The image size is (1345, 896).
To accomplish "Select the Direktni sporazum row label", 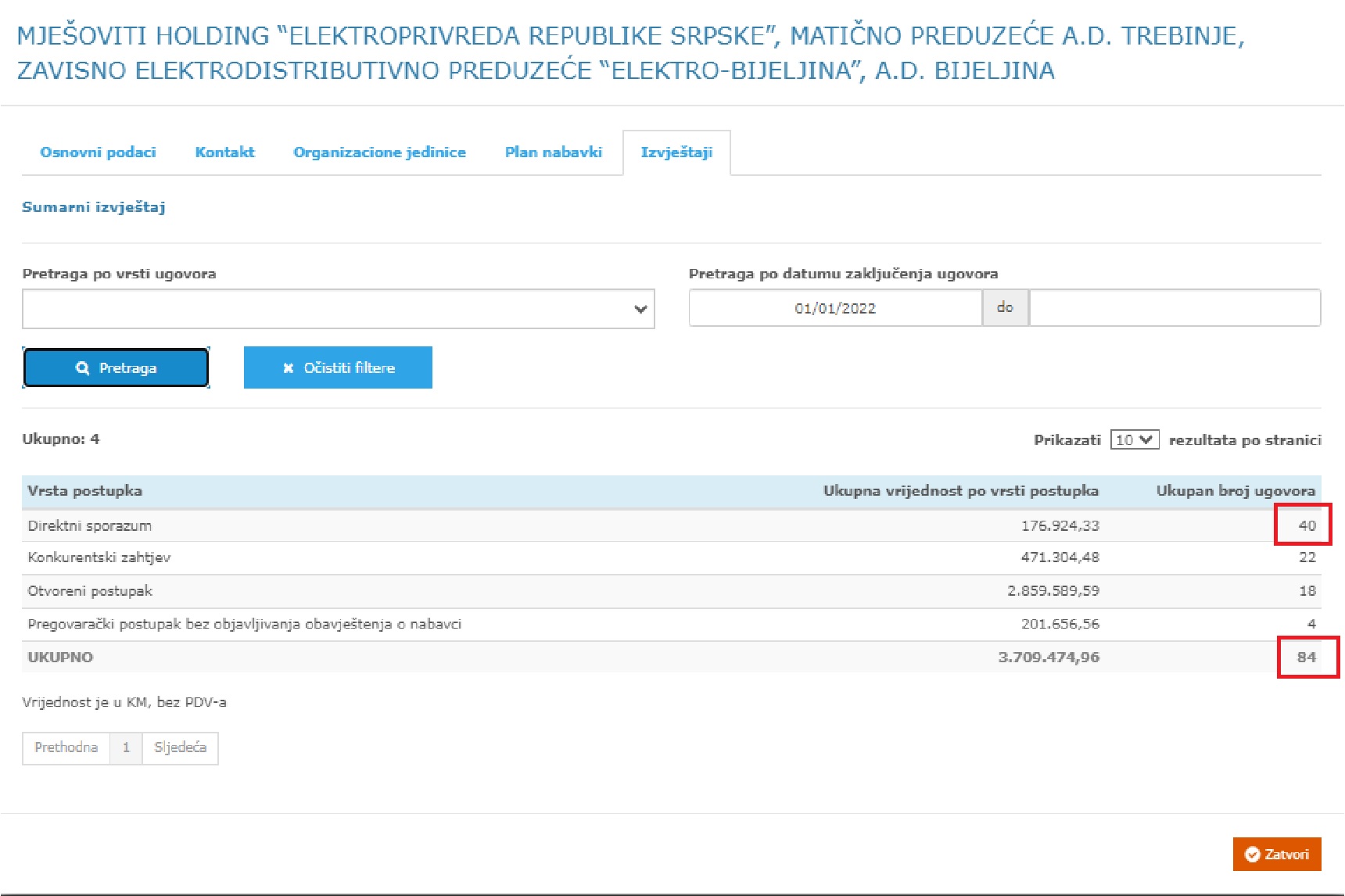I will click(x=89, y=526).
